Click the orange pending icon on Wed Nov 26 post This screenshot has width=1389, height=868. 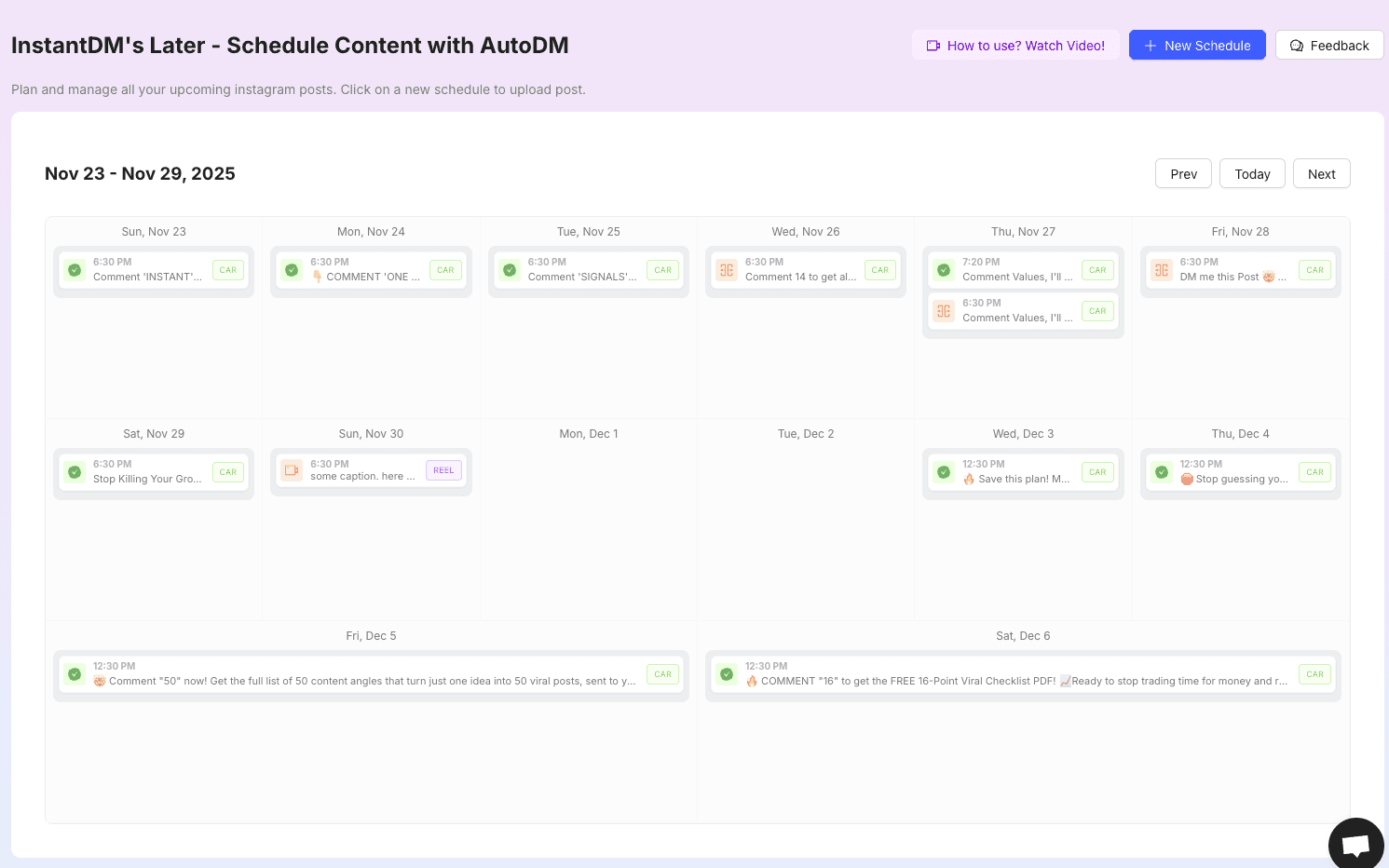(x=727, y=269)
